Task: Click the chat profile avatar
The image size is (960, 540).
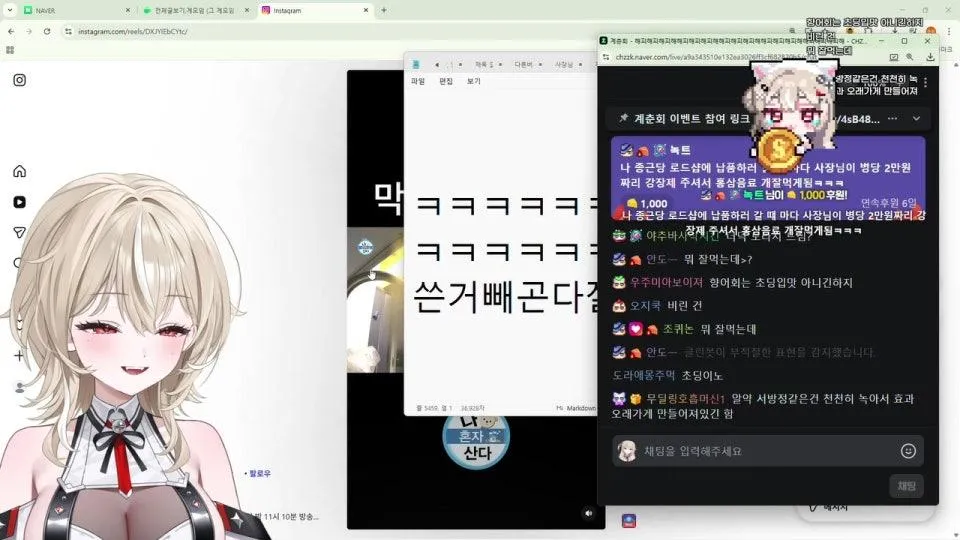Action: pos(626,451)
